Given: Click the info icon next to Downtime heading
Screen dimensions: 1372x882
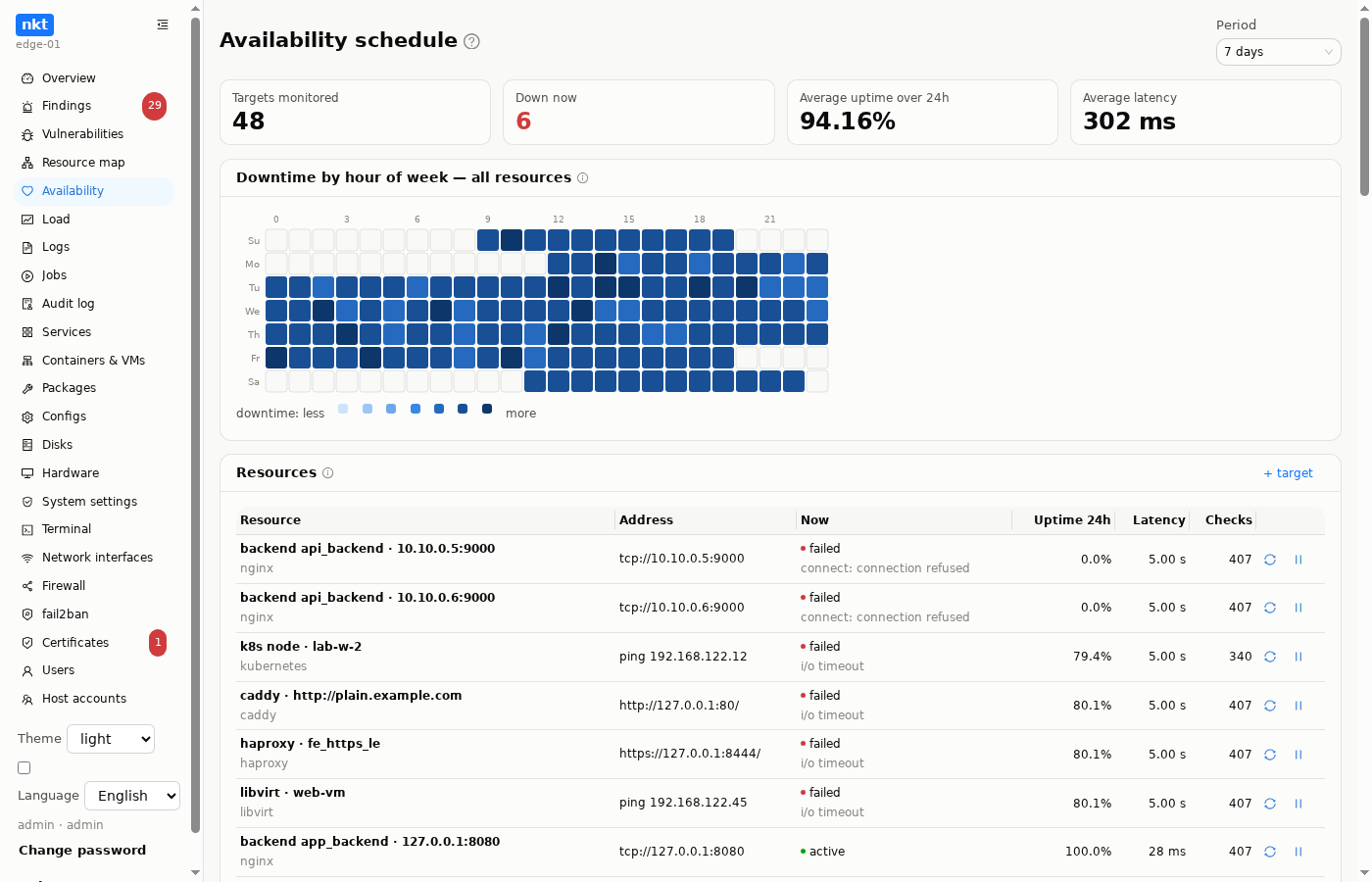Looking at the screenshot, I should click(583, 178).
